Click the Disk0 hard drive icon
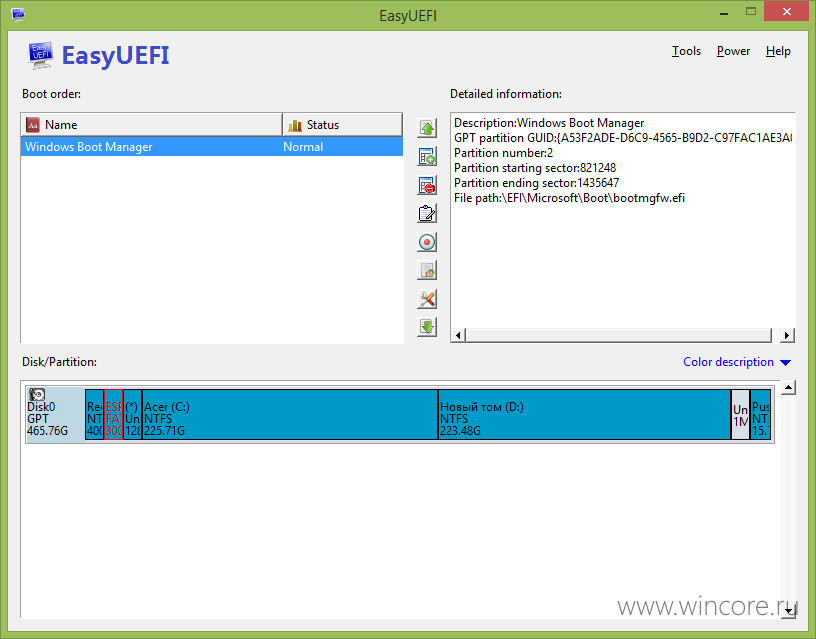Image resolution: width=816 pixels, height=639 pixels. click(x=37, y=394)
